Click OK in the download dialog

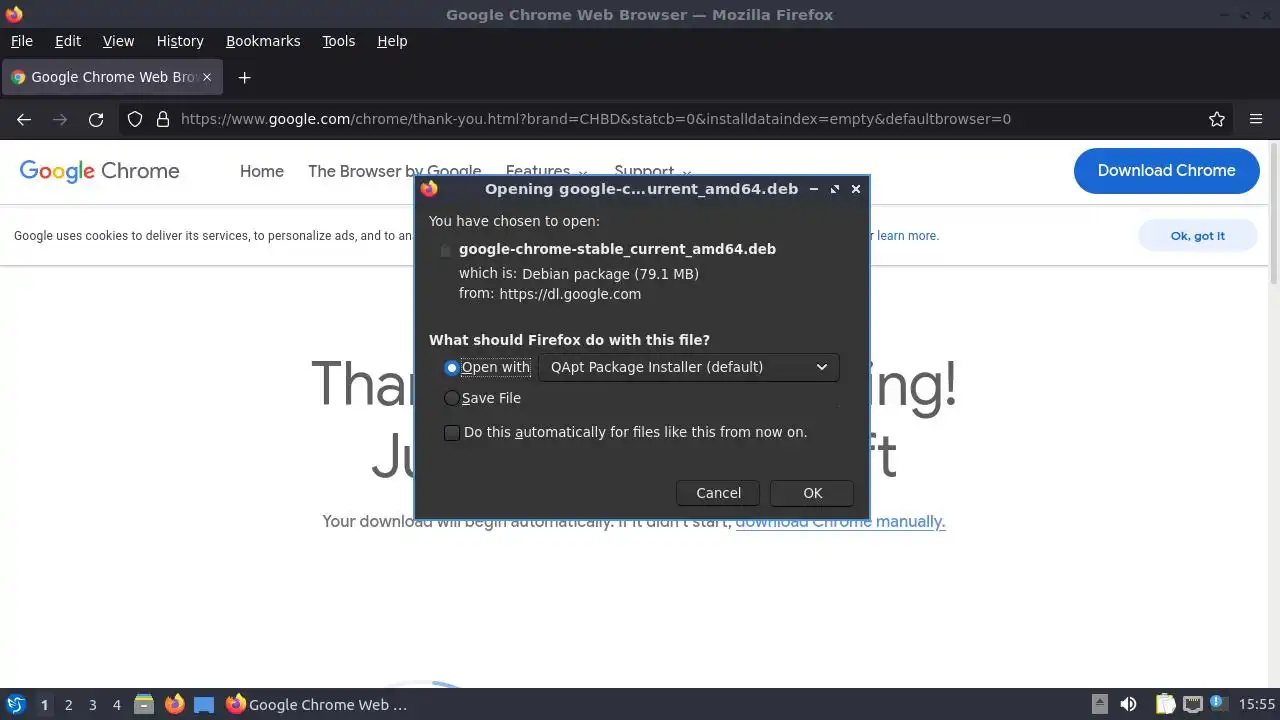tap(812, 493)
